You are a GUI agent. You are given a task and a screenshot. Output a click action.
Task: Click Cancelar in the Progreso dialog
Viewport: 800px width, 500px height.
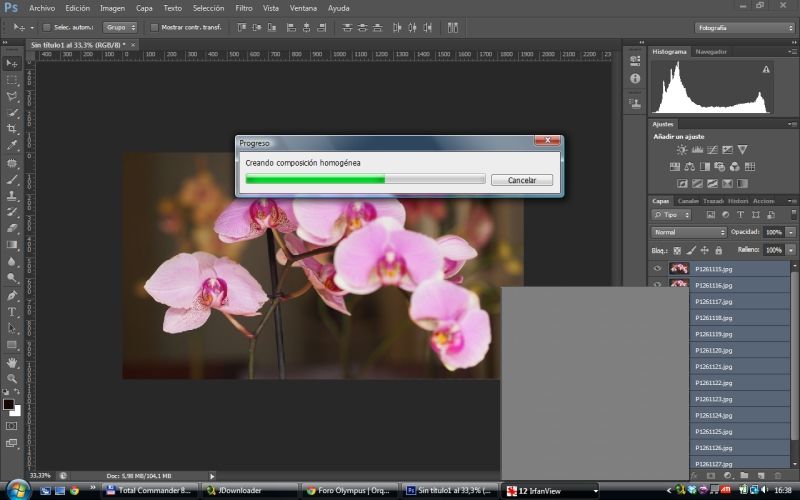521,180
